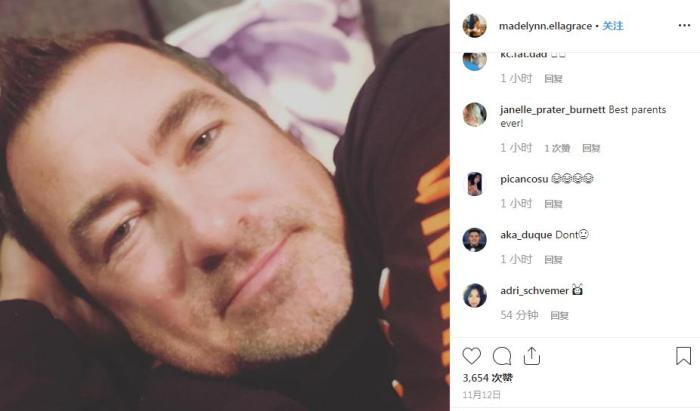This screenshot has height=411, width=700.
Task: View the 1 次赞 like count on janelle's comment
Action: click(557, 148)
